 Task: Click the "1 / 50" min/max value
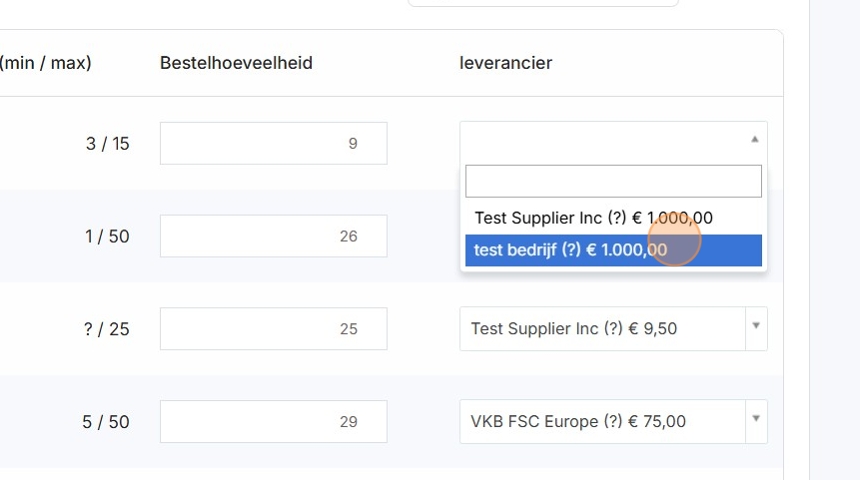(x=107, y=237)
